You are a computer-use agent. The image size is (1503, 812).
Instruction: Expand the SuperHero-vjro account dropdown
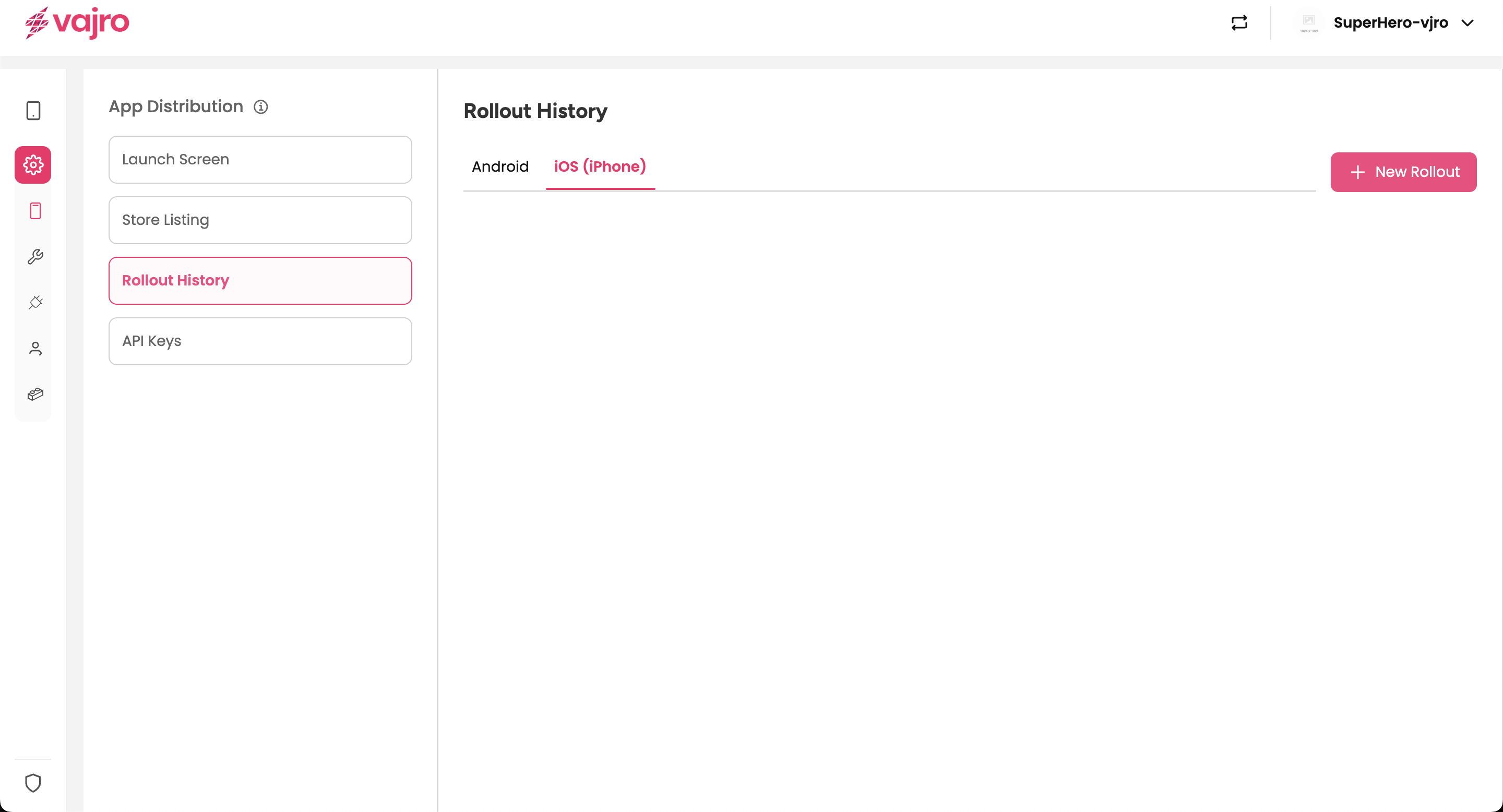(1468, 23)
